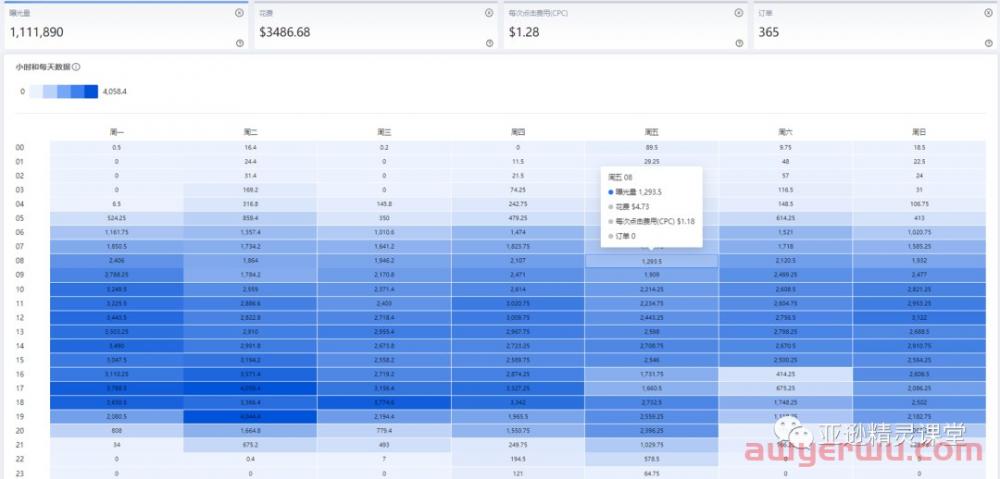
Task: Select the 周五 21 cell 1,029.75
Action: click(651, 445)
